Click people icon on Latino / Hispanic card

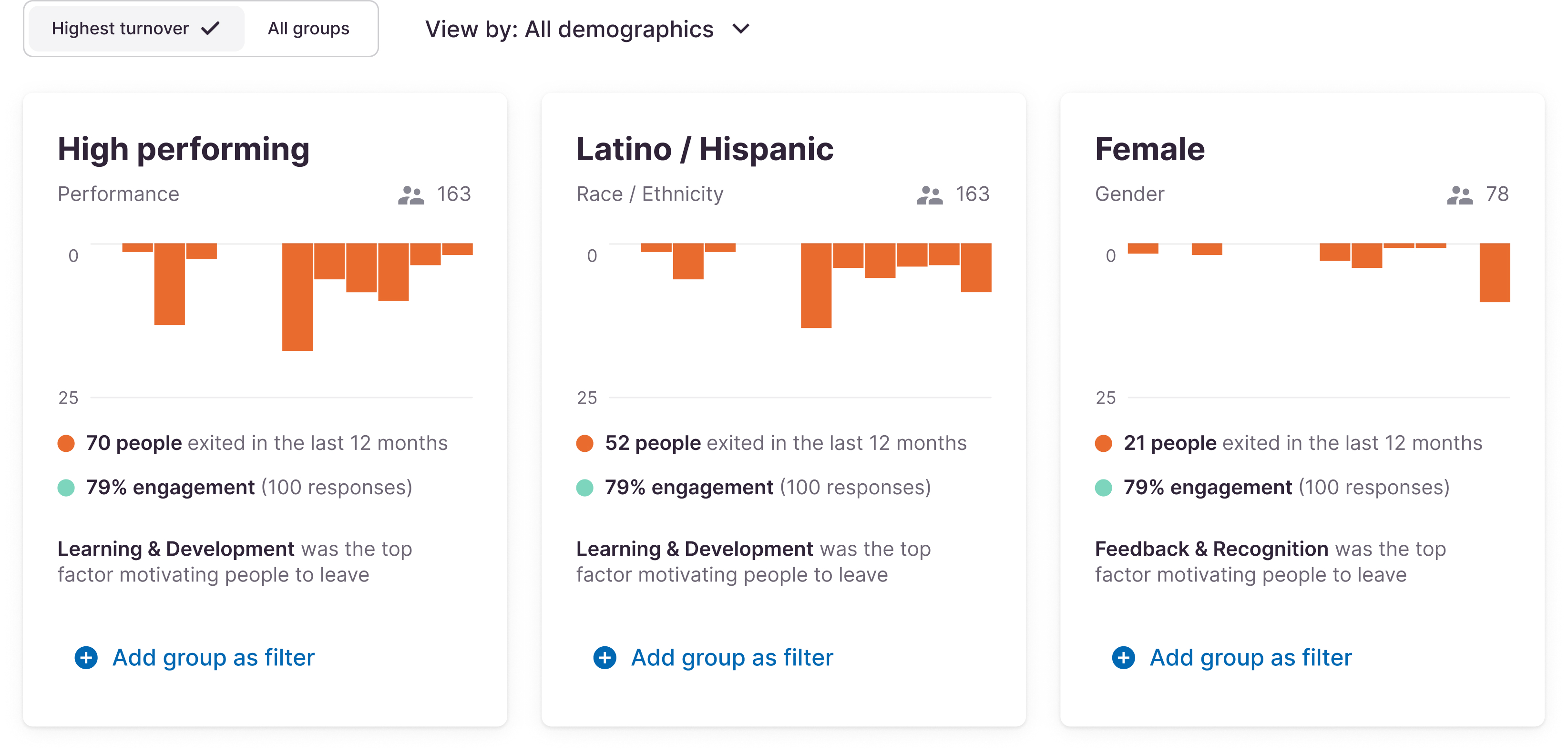(x=930, y=195)
